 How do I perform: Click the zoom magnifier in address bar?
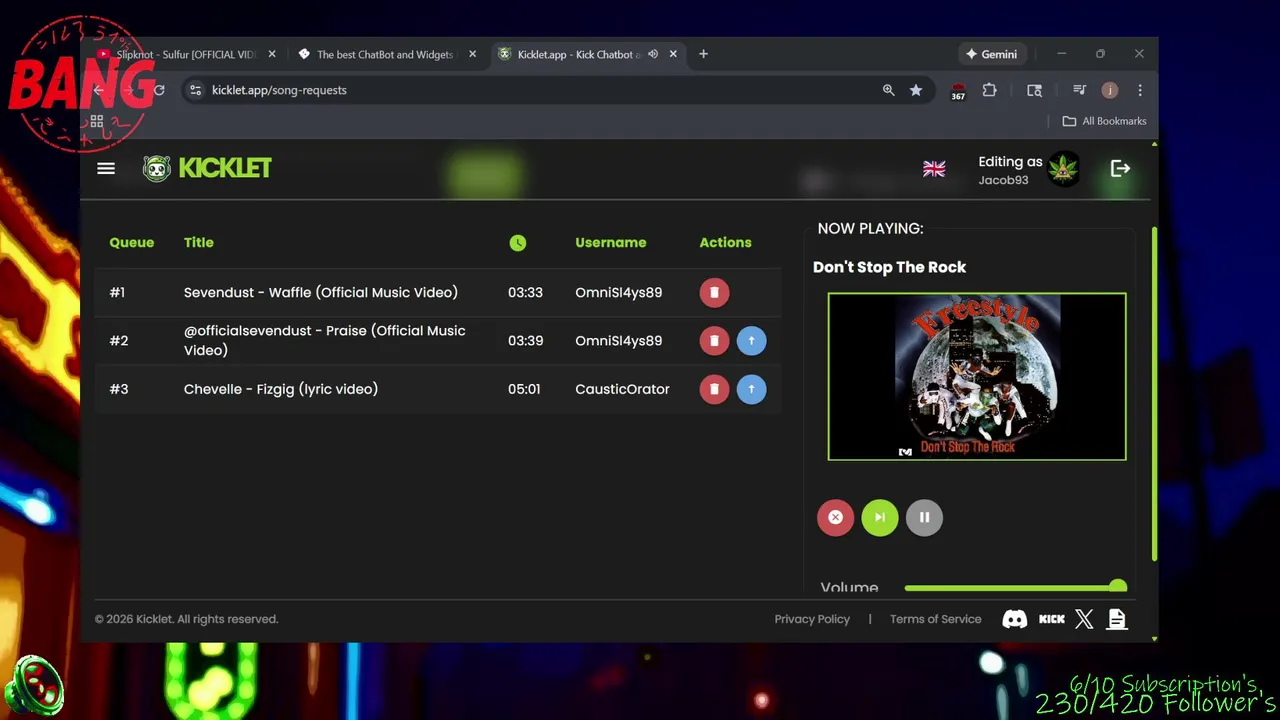(x=888, y=90)
